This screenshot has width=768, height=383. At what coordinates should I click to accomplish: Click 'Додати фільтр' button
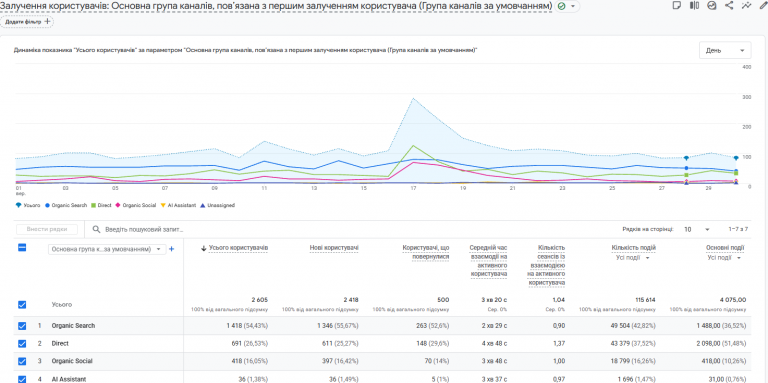27,22
